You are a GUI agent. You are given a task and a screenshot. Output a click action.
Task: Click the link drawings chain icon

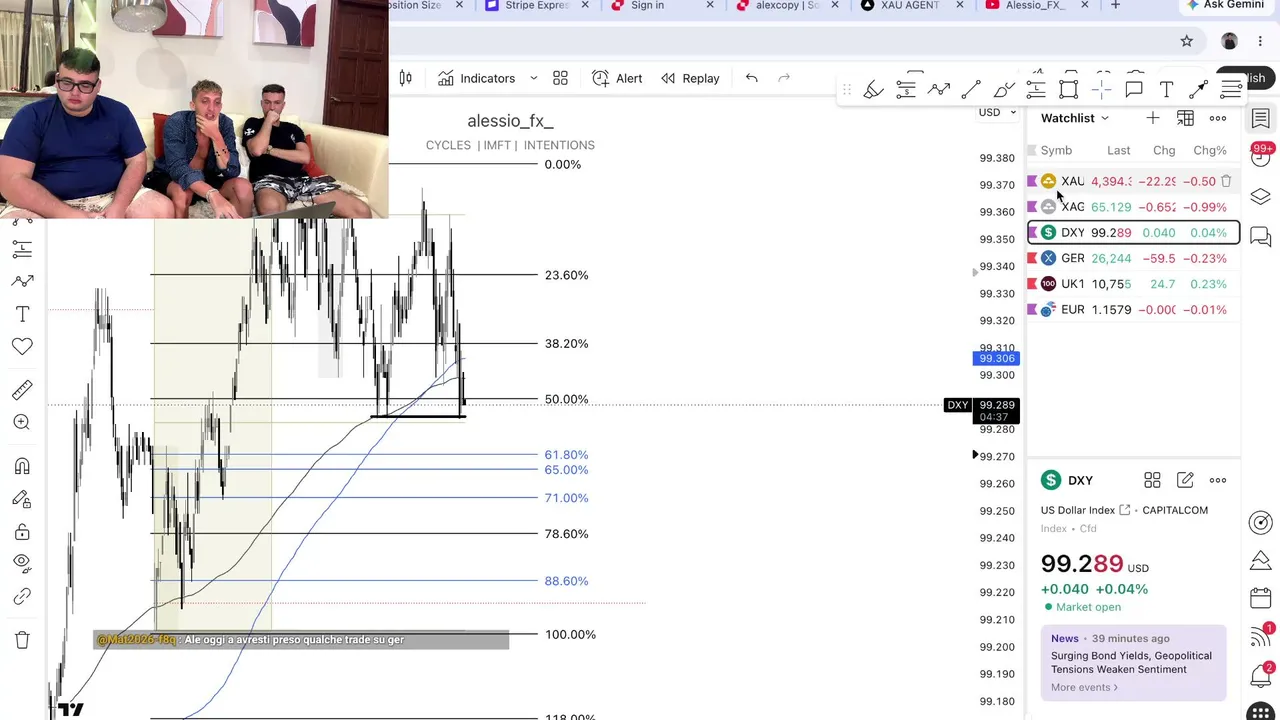pyautogui.click(x=22, y=596)
